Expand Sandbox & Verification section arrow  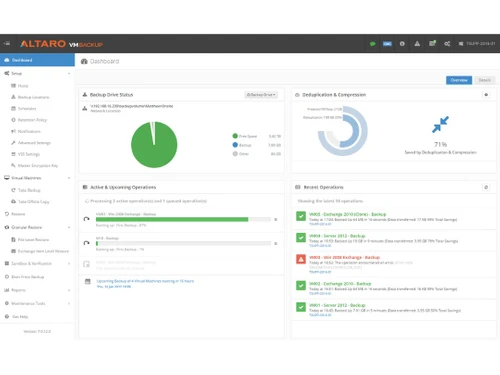tap(69, 263)
